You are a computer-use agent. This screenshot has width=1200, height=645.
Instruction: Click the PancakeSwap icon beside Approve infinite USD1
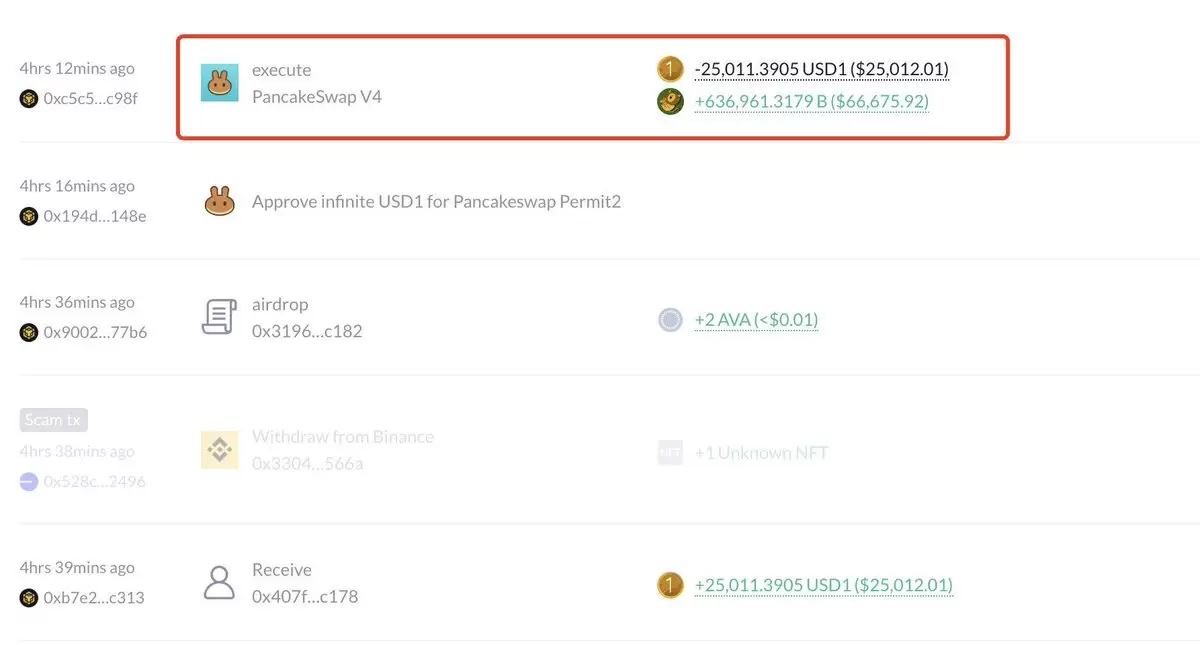pos(219,202)
